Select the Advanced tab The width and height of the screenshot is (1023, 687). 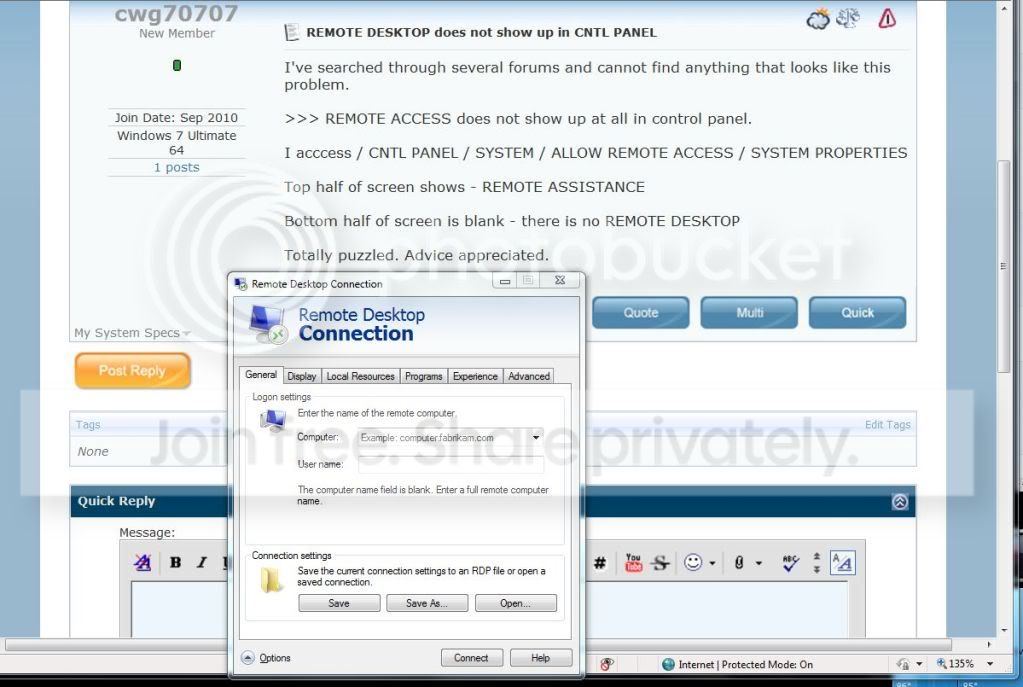click(529, 376)
